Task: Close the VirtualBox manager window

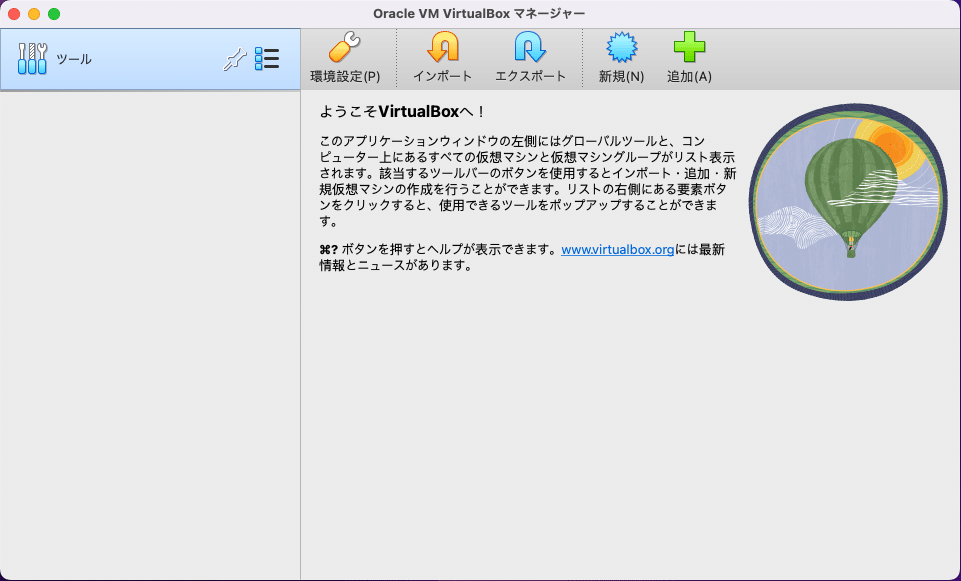Action: [14, 13]
